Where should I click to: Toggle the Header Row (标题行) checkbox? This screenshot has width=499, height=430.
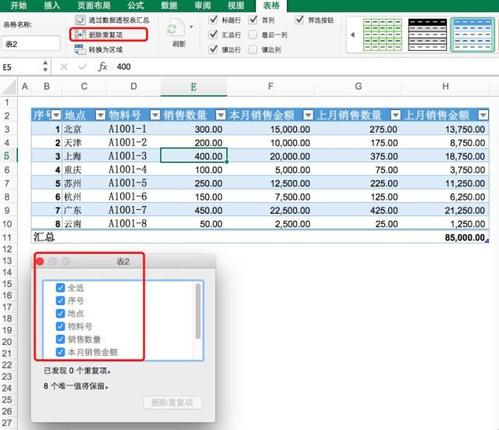tap(213, 20)
